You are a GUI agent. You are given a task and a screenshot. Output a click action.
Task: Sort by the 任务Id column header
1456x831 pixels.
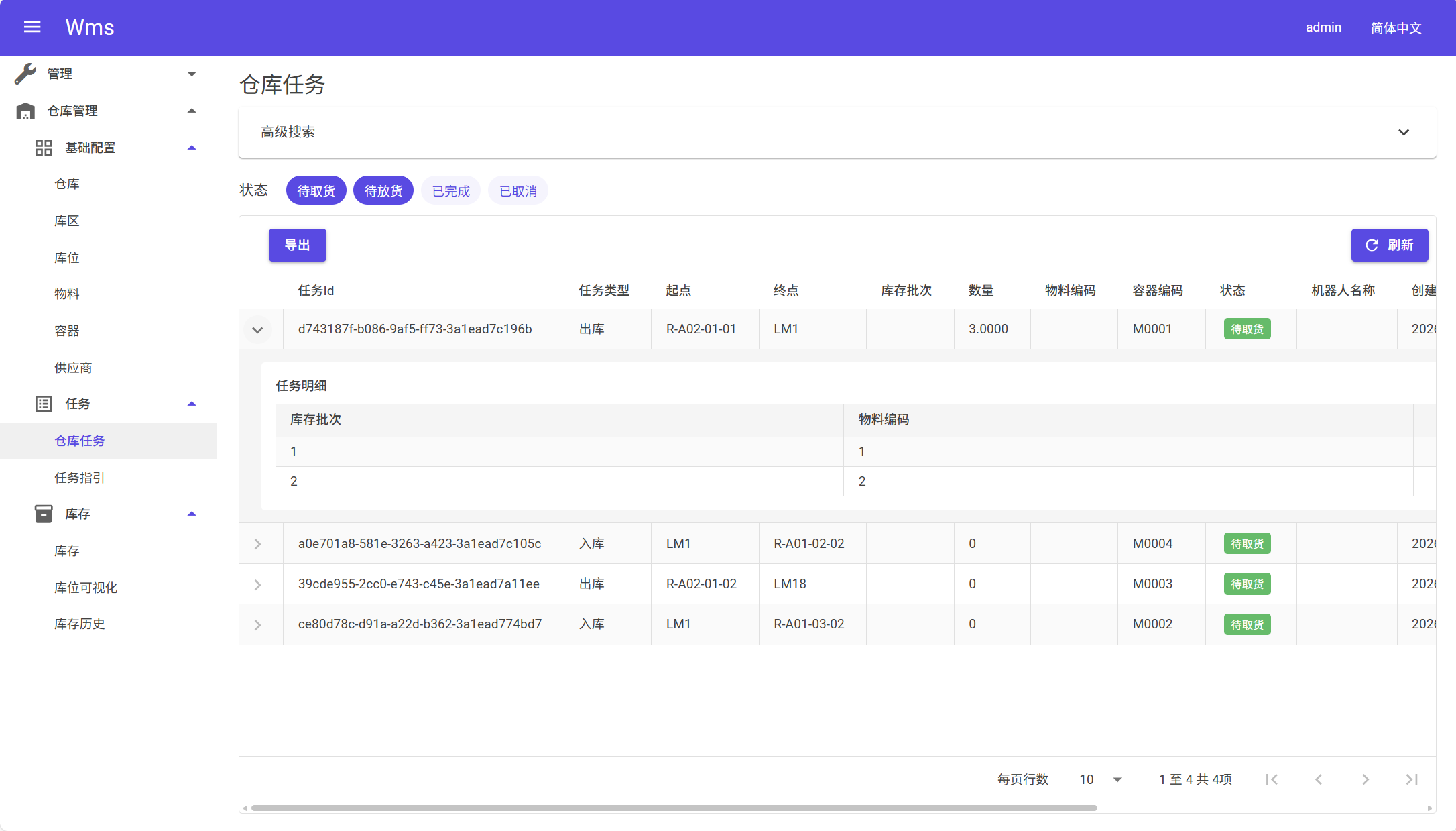tap(316, 290)
